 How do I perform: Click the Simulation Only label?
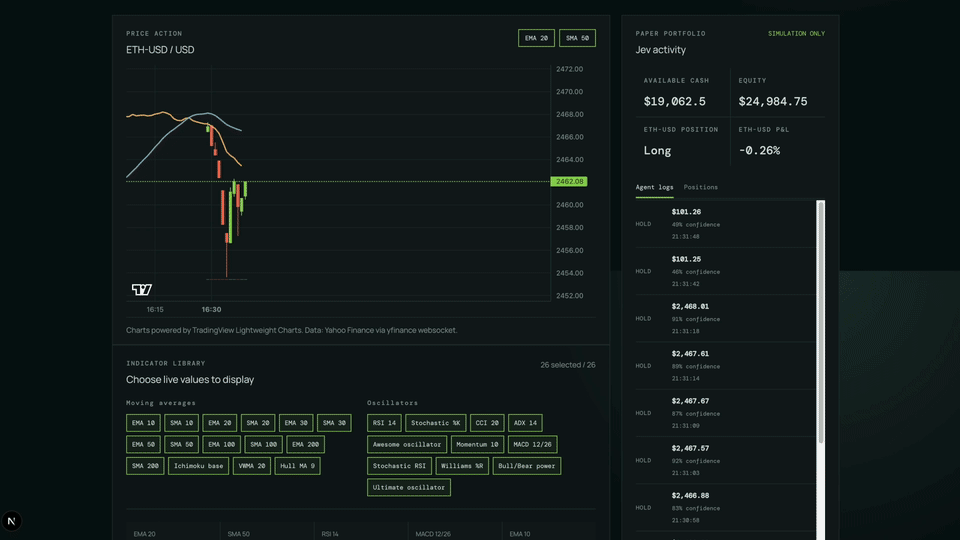pyautogui.click(x=797, y=34)
